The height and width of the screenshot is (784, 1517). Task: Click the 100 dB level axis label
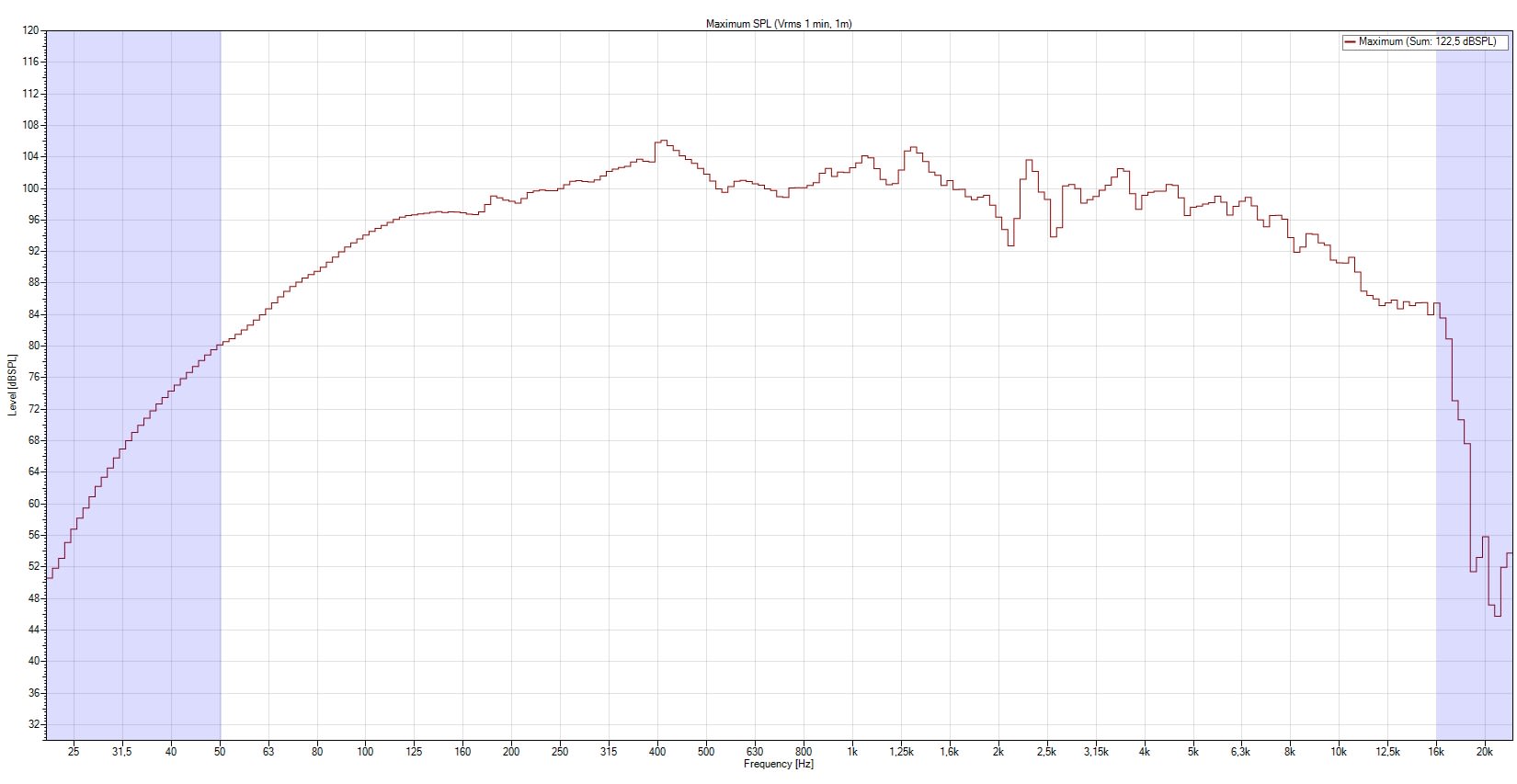(x=31, y=188)
